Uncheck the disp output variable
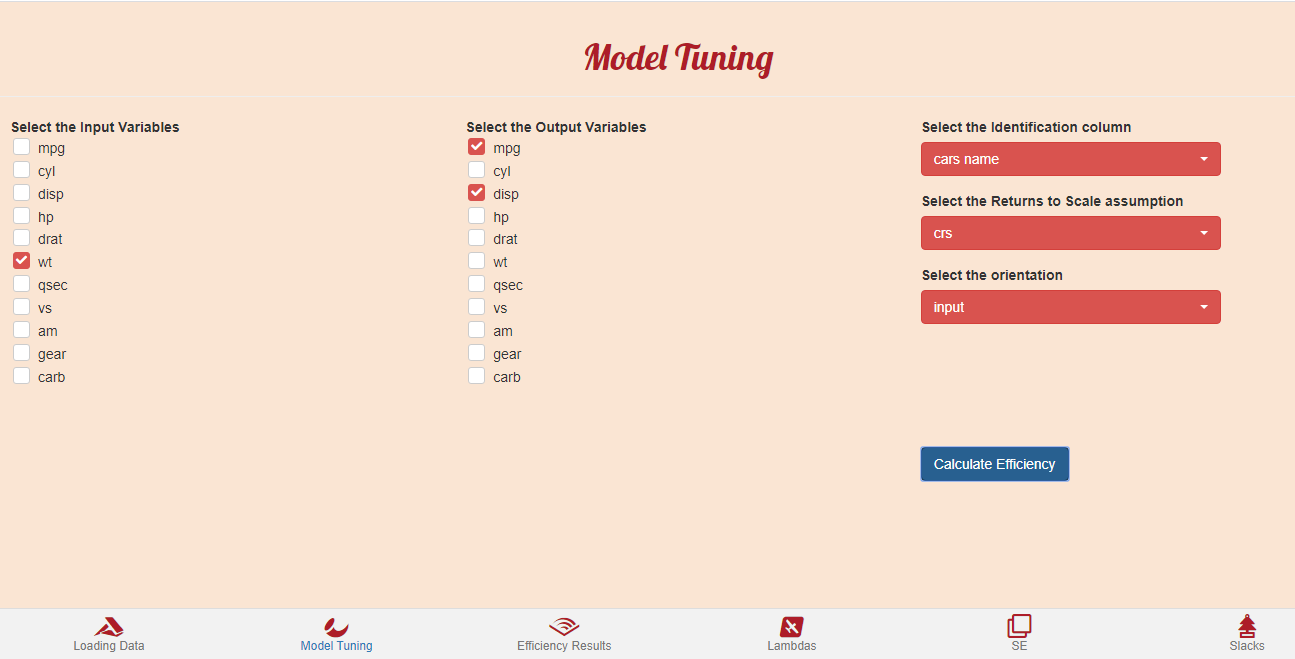The image size is (1295, 659). coord(476,193)
